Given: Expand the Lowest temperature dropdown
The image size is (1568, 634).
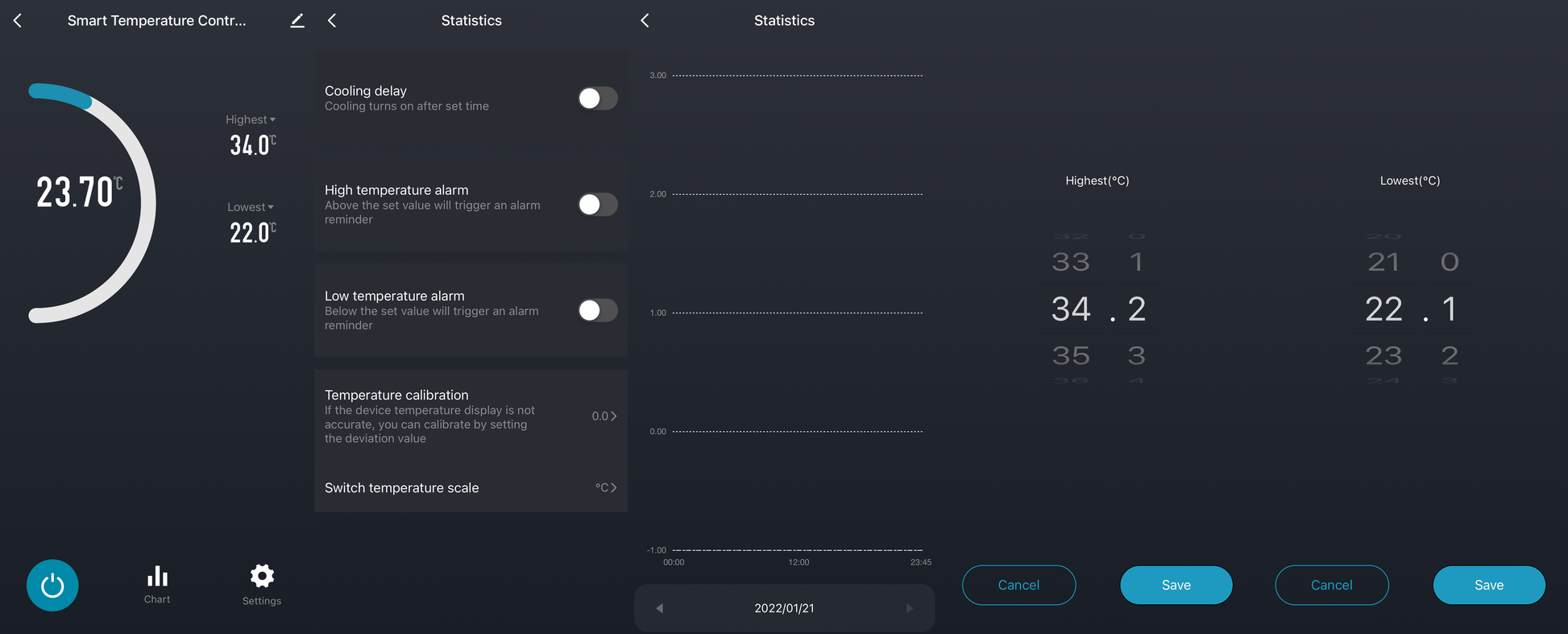Looking at the screenshot, I should [x=251, y=207].
